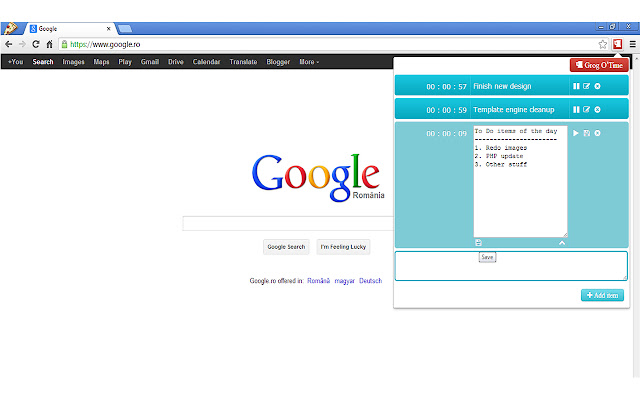The image size is (640, 400).
Task: Click the 'Finish new design' title
Action: 502,86
